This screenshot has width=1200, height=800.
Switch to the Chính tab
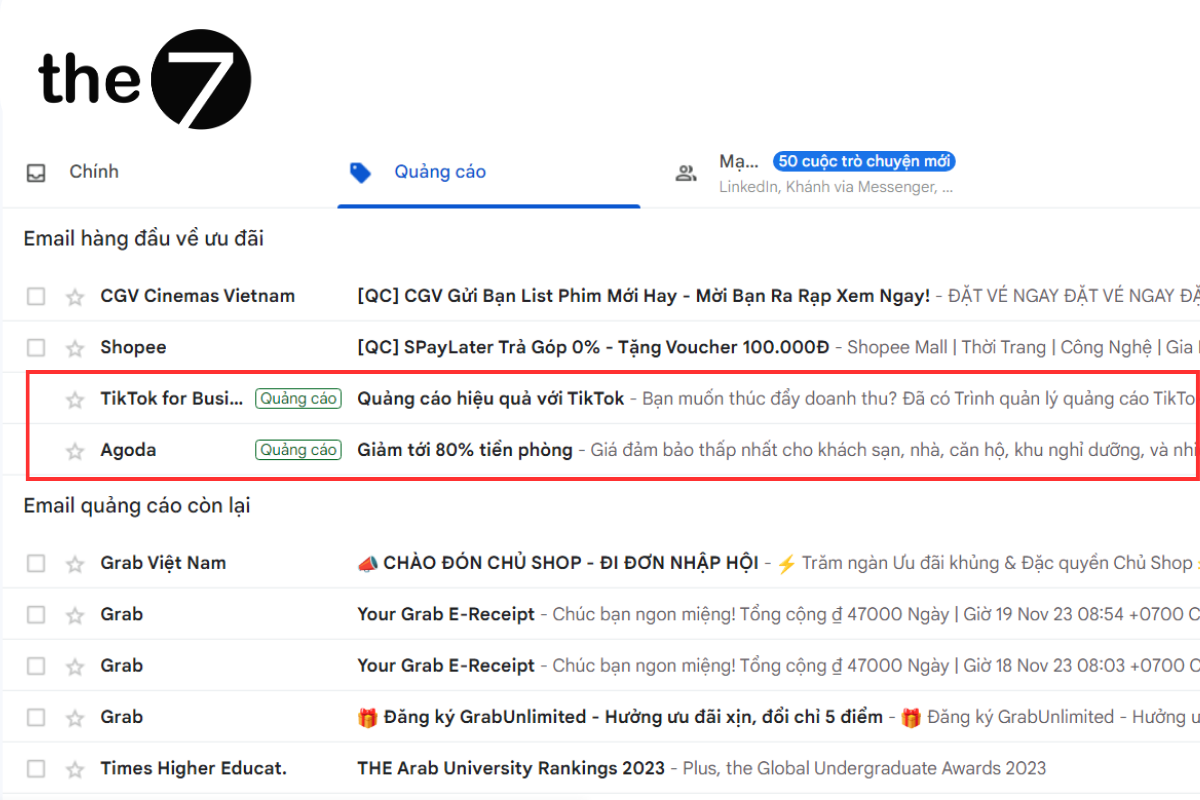(94, 172)
